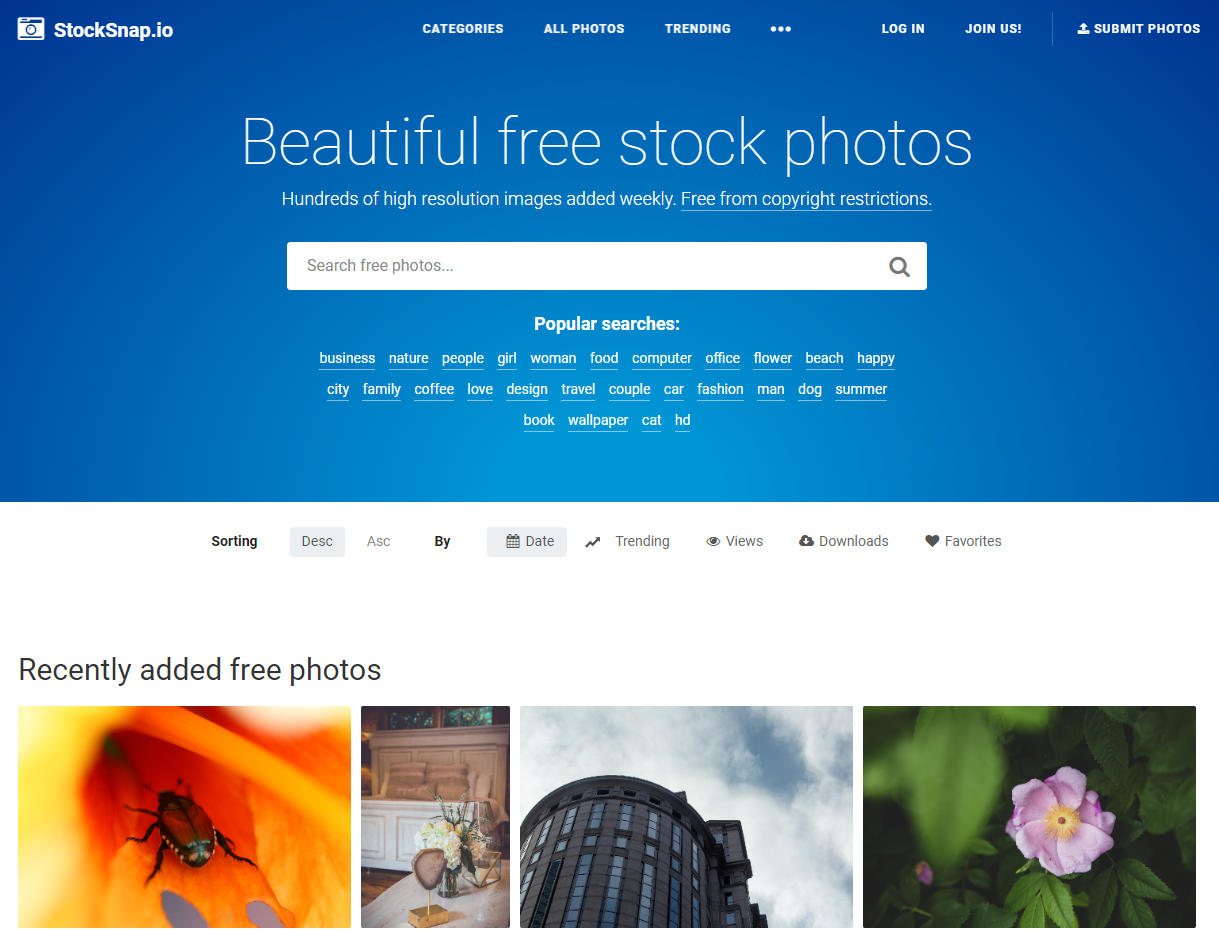Select Desc sorting order
Image resolution: width=1219 pixels, height=932 pixels.
click(x=317, y=542)
